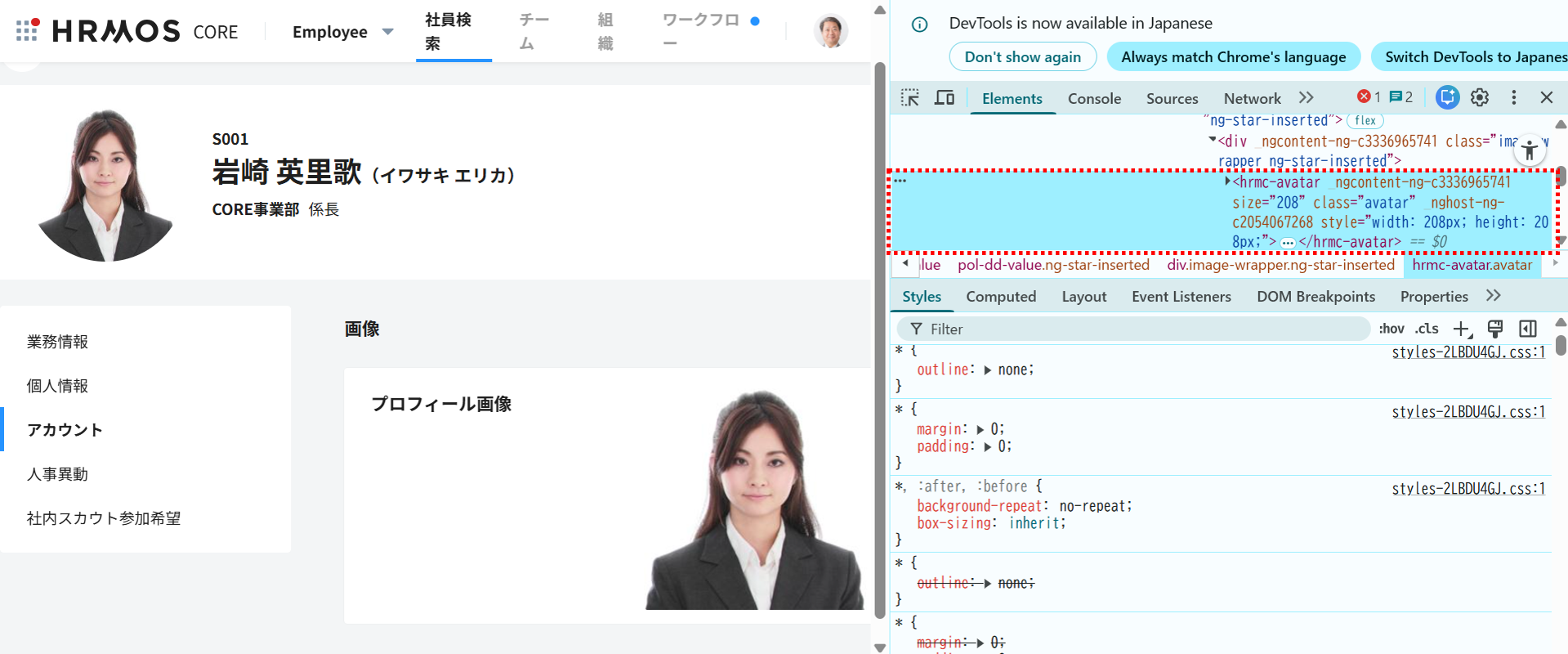
Task: Open the Computed styles tab
Action: point(1001,297)
